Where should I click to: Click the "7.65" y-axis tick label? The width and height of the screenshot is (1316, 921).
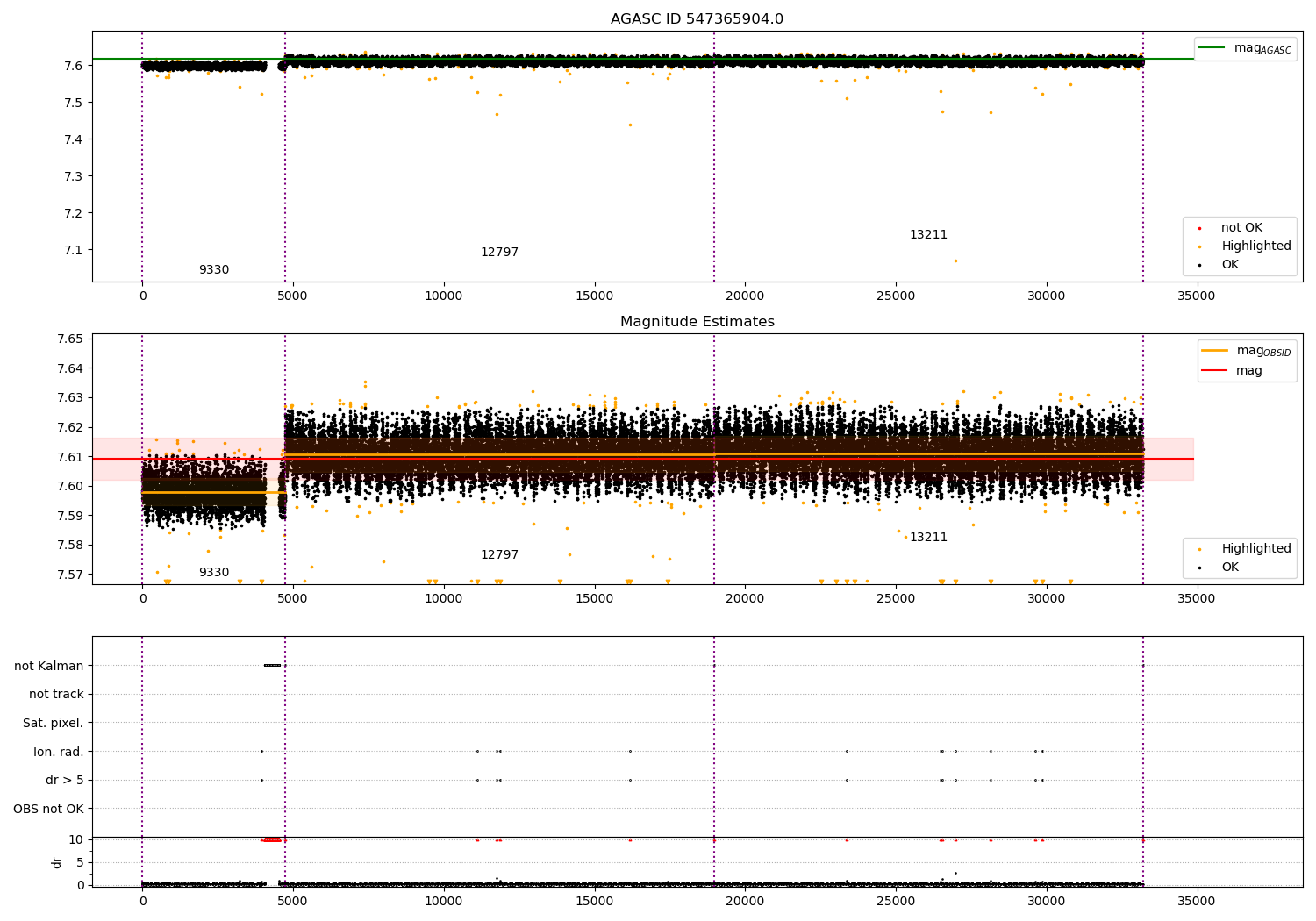pos(70,339)
